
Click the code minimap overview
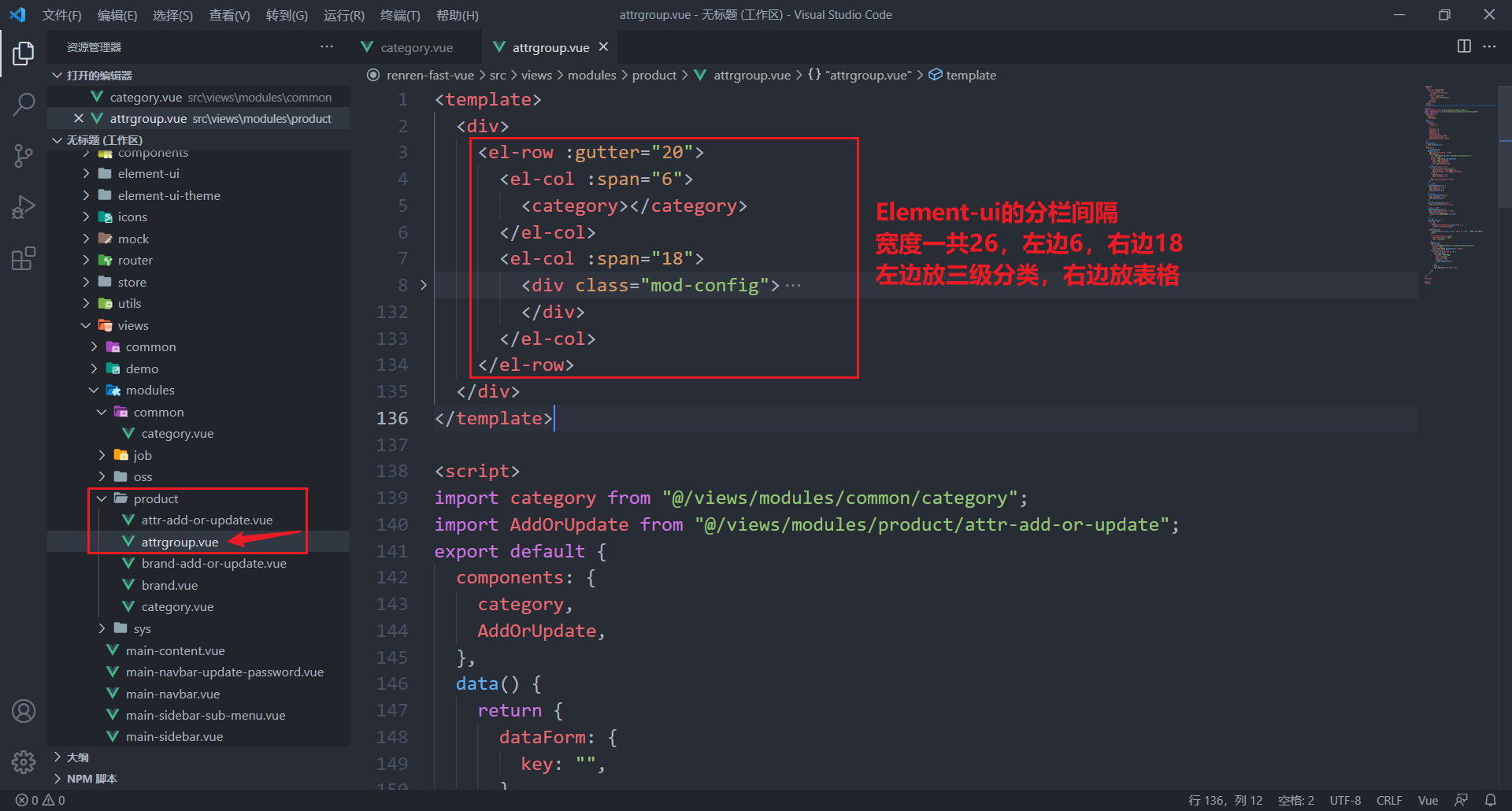(x=1458, y=185)
